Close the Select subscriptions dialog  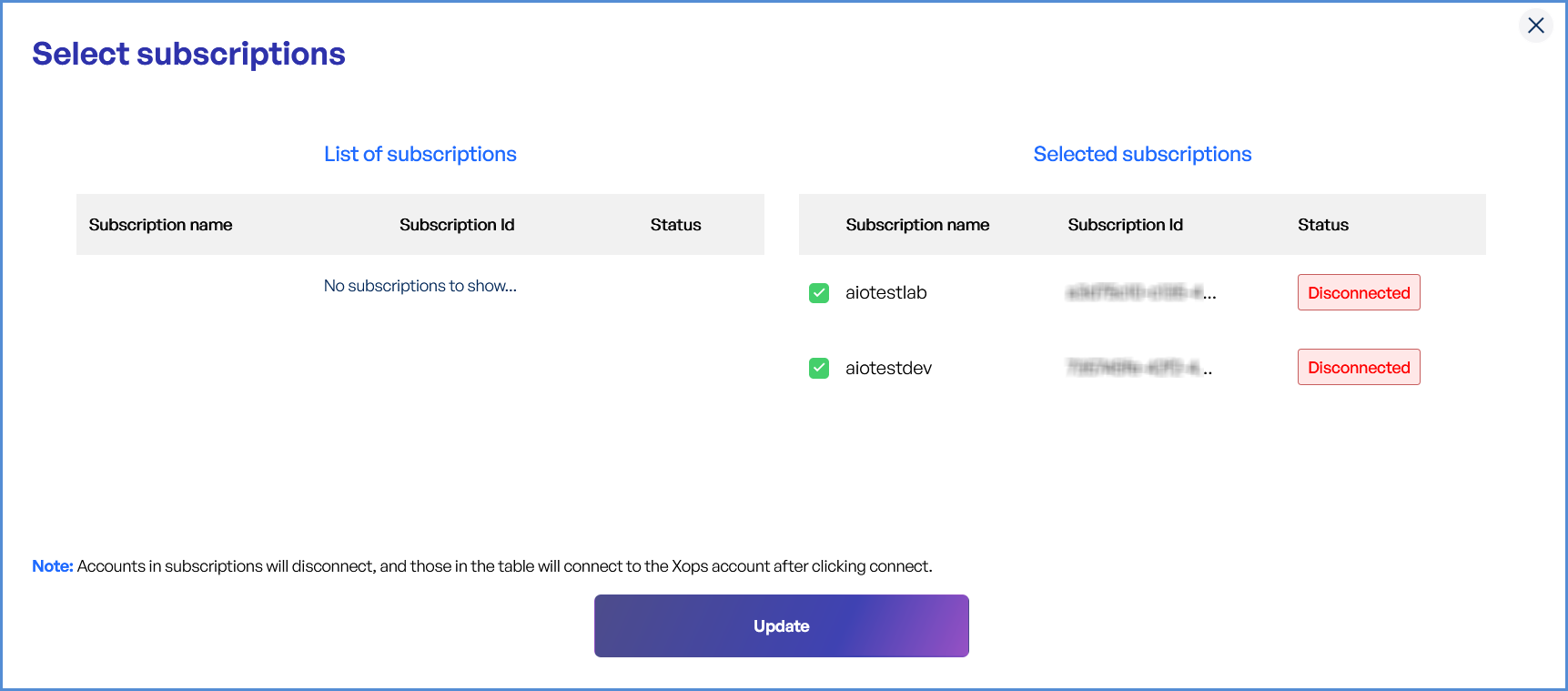tap(1536, 25)
